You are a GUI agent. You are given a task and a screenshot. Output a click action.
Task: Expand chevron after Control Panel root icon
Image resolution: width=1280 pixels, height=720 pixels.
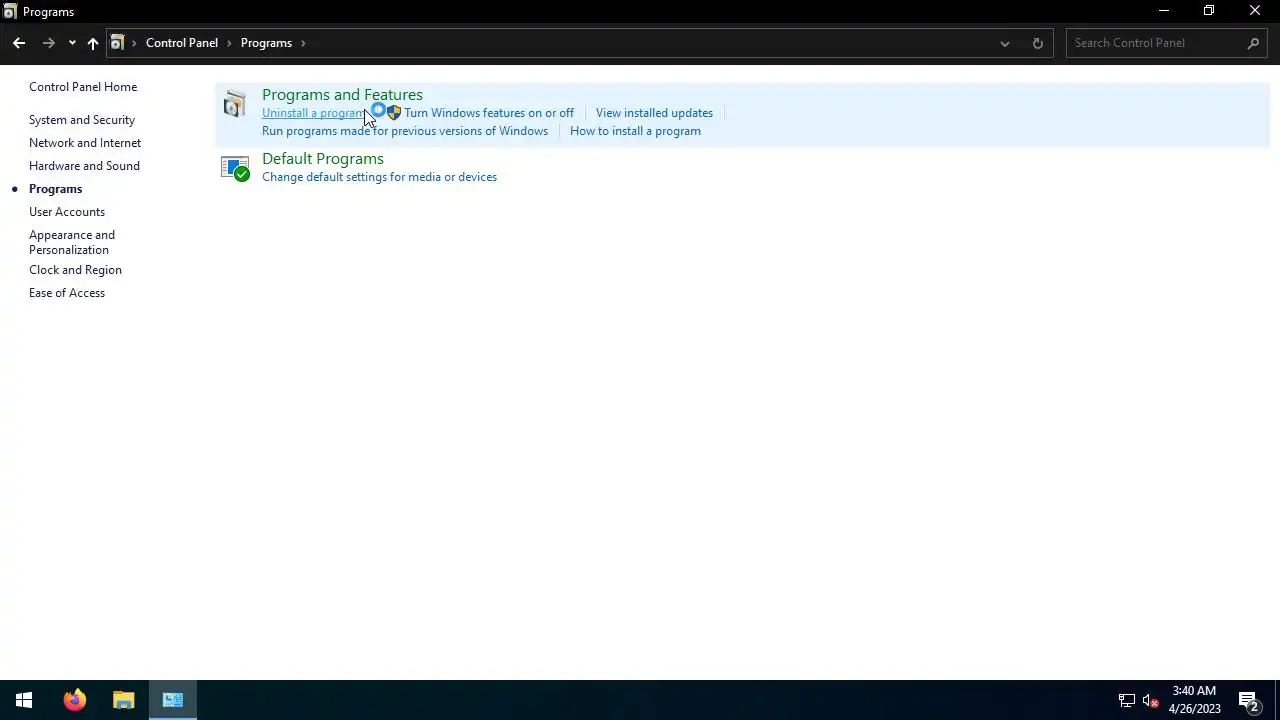(x=134, y=43)
